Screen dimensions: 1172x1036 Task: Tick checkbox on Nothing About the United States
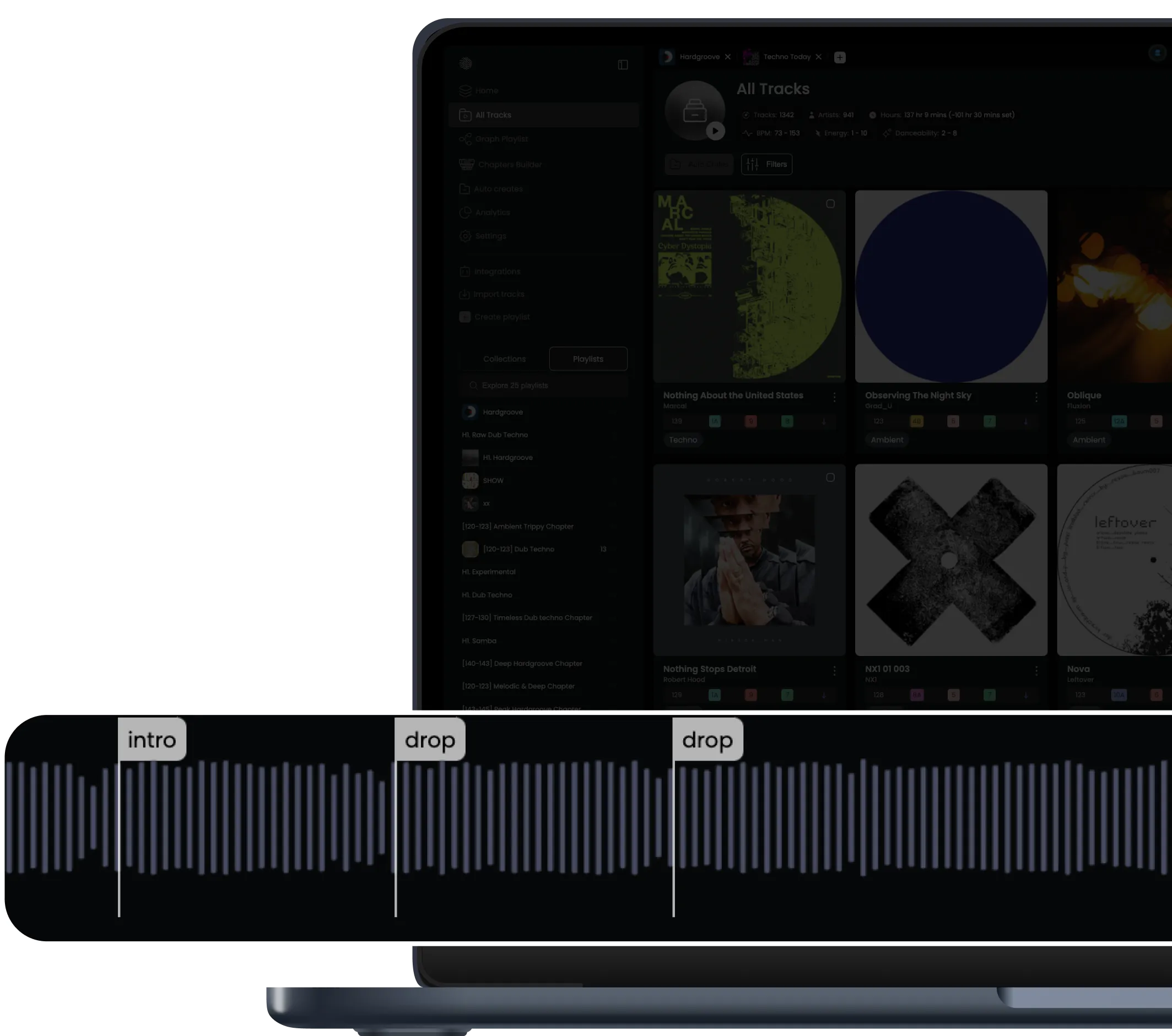click(x=830, y=204)
